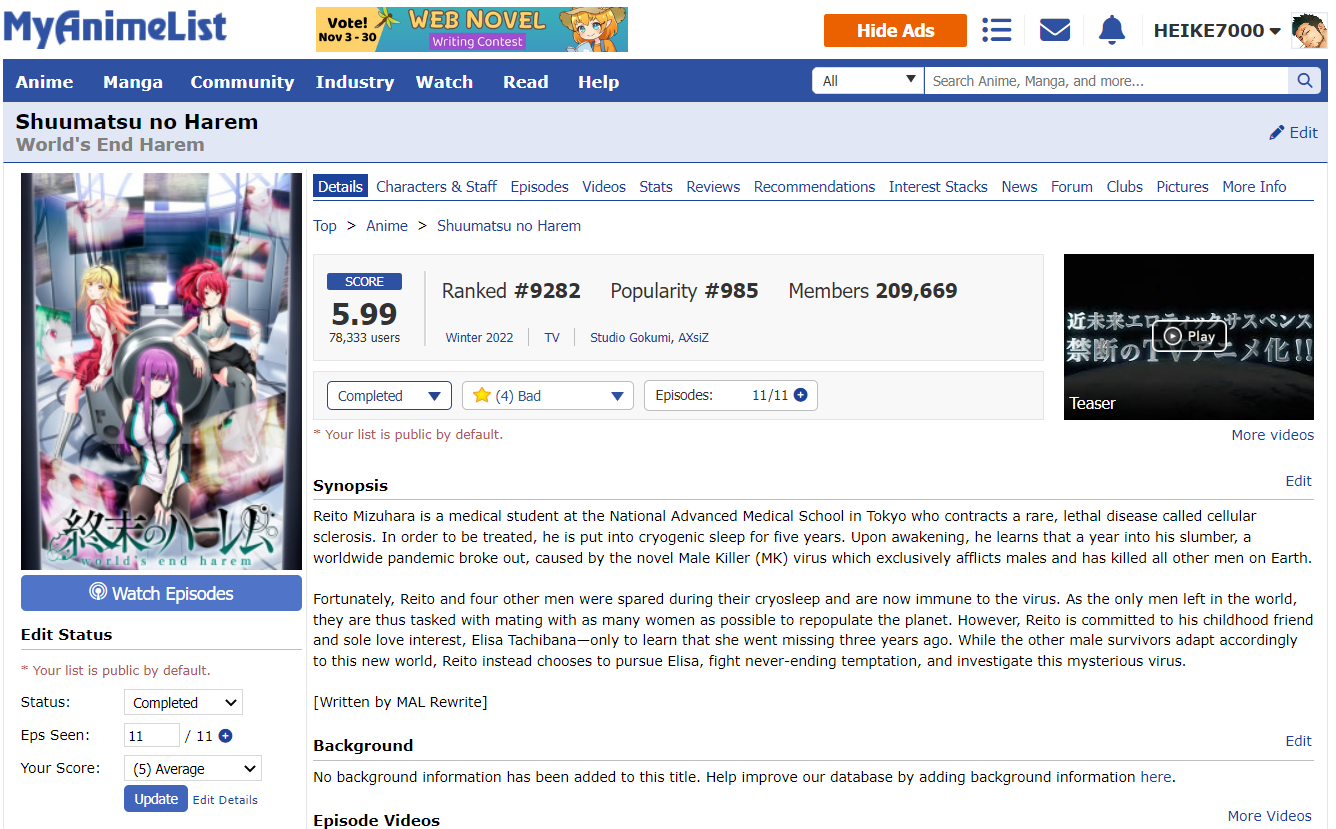Open the Studio Gokumi link
Viewport: 1336px width, 829px height.
631,338
